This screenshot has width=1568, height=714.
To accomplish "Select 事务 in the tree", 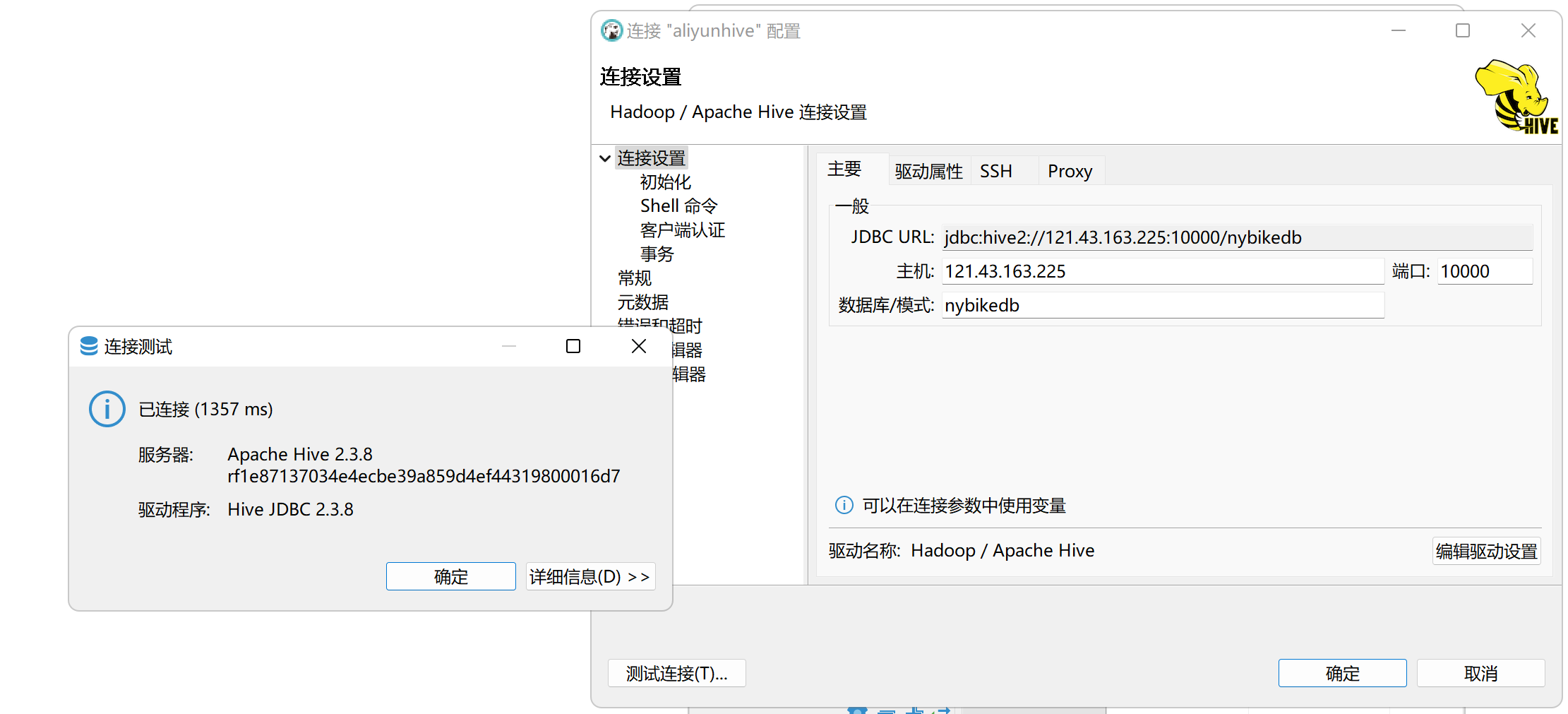I will point(657,254).
